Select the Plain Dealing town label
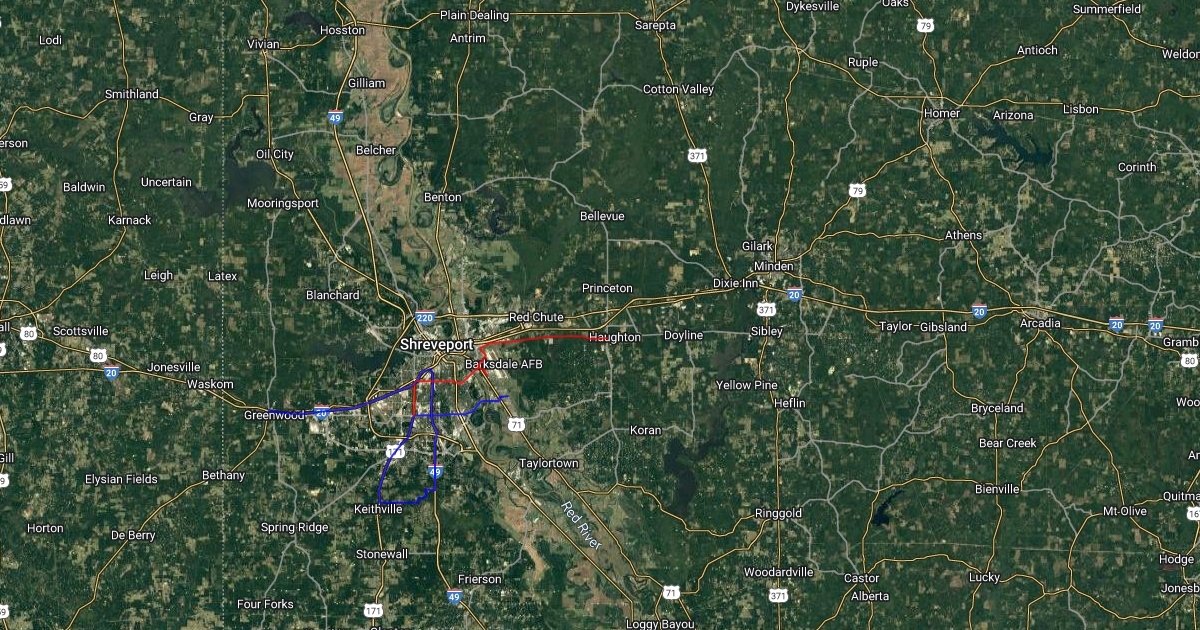Viewport: 1200px width, 630px height. pyautogui.click(x=475, y=15)
